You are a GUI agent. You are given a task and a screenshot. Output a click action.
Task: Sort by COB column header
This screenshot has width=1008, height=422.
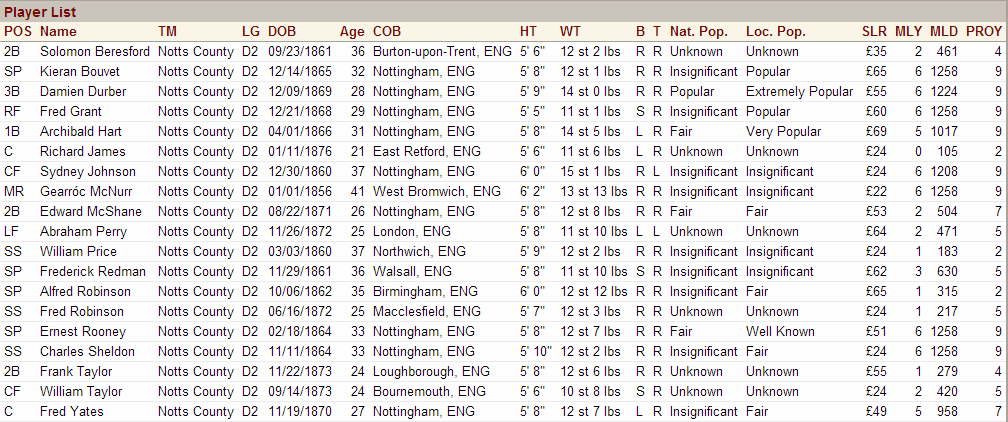[x=387, y=32]
